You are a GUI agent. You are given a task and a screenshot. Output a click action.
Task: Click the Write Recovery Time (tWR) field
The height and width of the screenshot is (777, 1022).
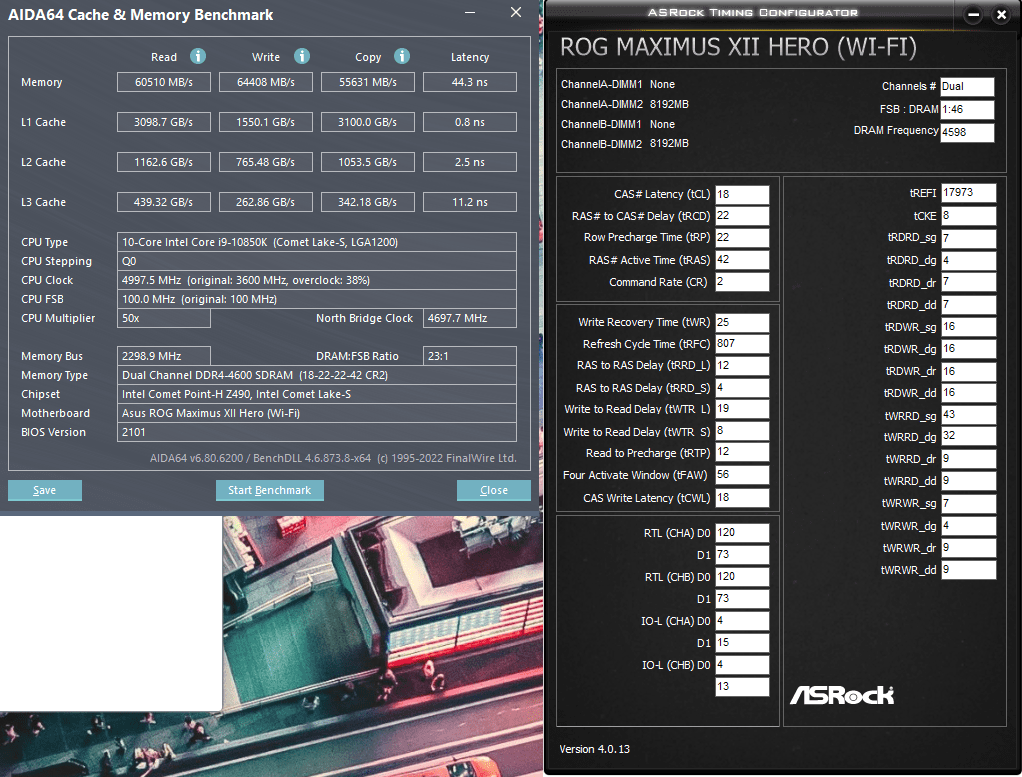pos(742,323)
